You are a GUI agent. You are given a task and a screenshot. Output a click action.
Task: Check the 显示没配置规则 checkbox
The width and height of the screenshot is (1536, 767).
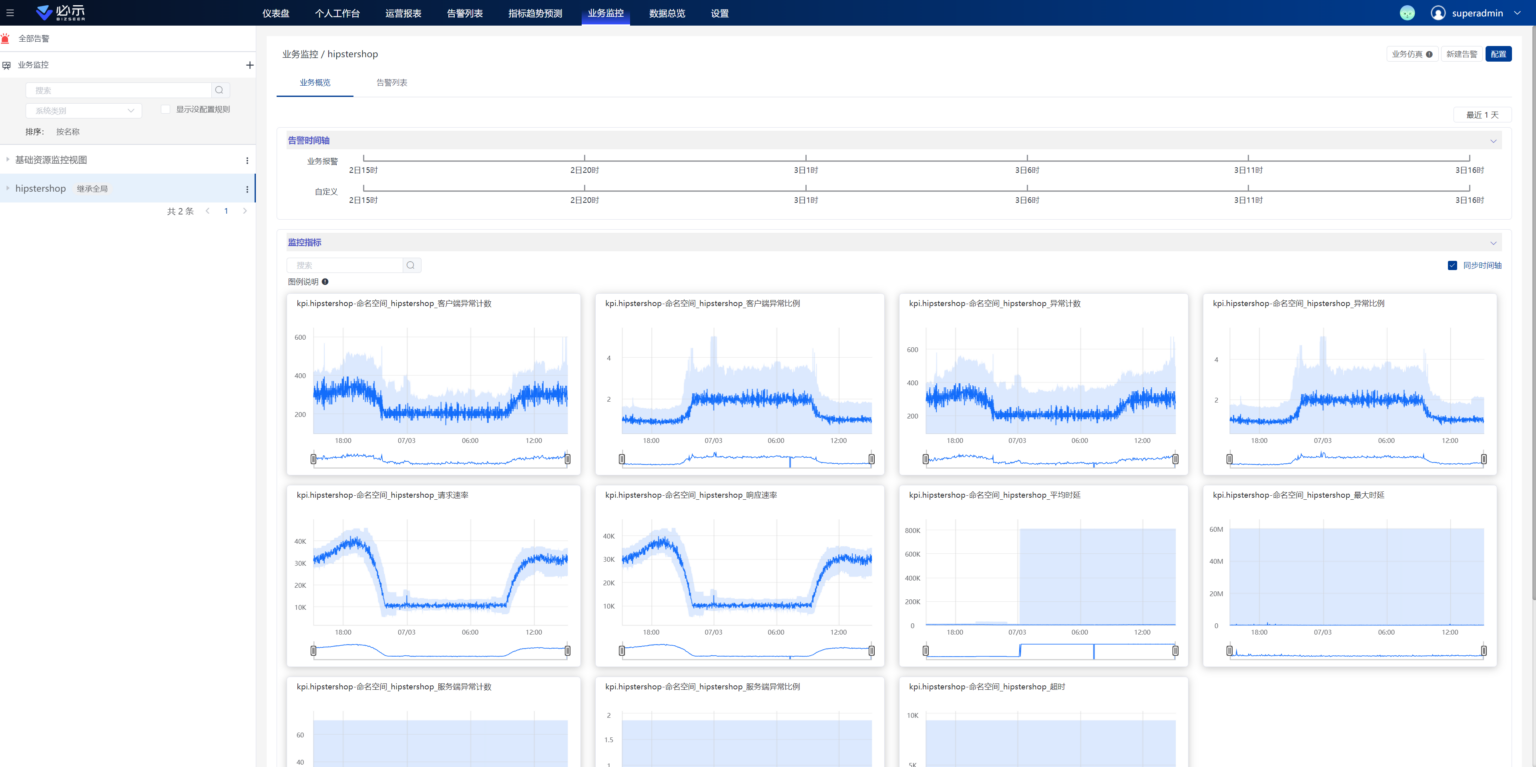point(165,110)
